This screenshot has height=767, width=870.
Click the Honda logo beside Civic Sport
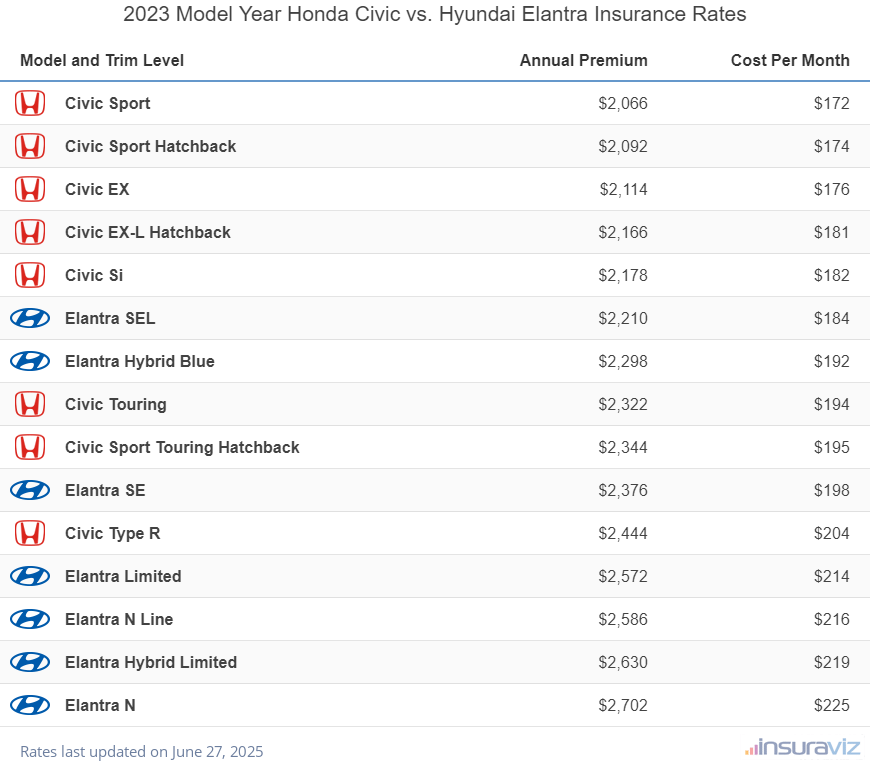[30, 103]
